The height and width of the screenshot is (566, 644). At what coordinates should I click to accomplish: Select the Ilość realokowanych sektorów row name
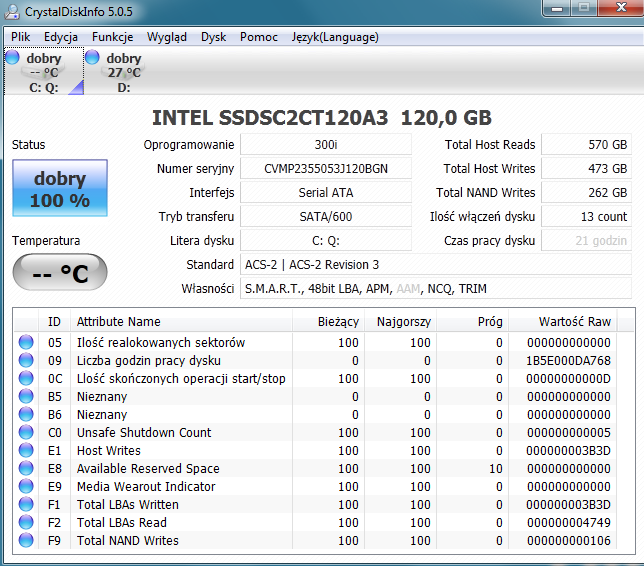coord(161,342)
